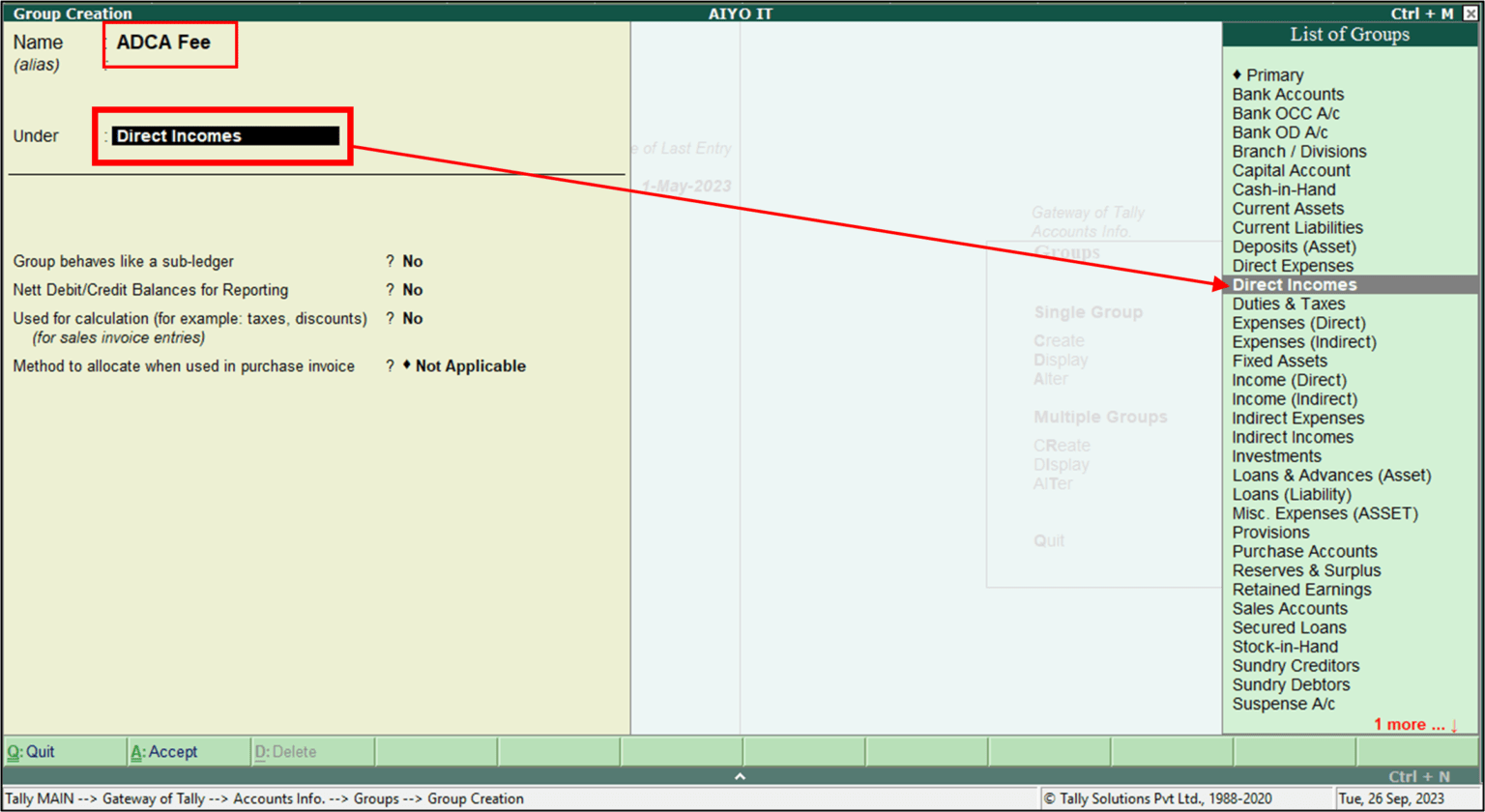Choose "Bank Accounts" from the group list
This screenshot has height=812, width=1485.
point(1288,94)
